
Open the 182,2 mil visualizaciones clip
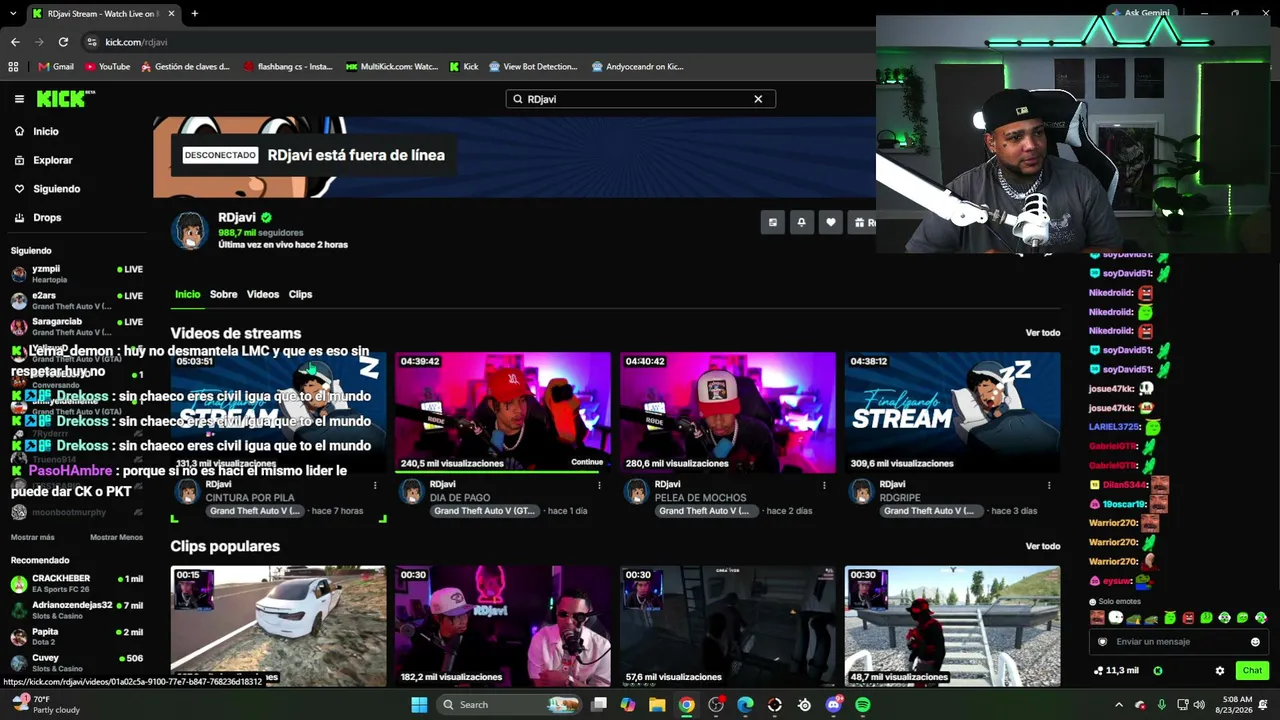503,626
